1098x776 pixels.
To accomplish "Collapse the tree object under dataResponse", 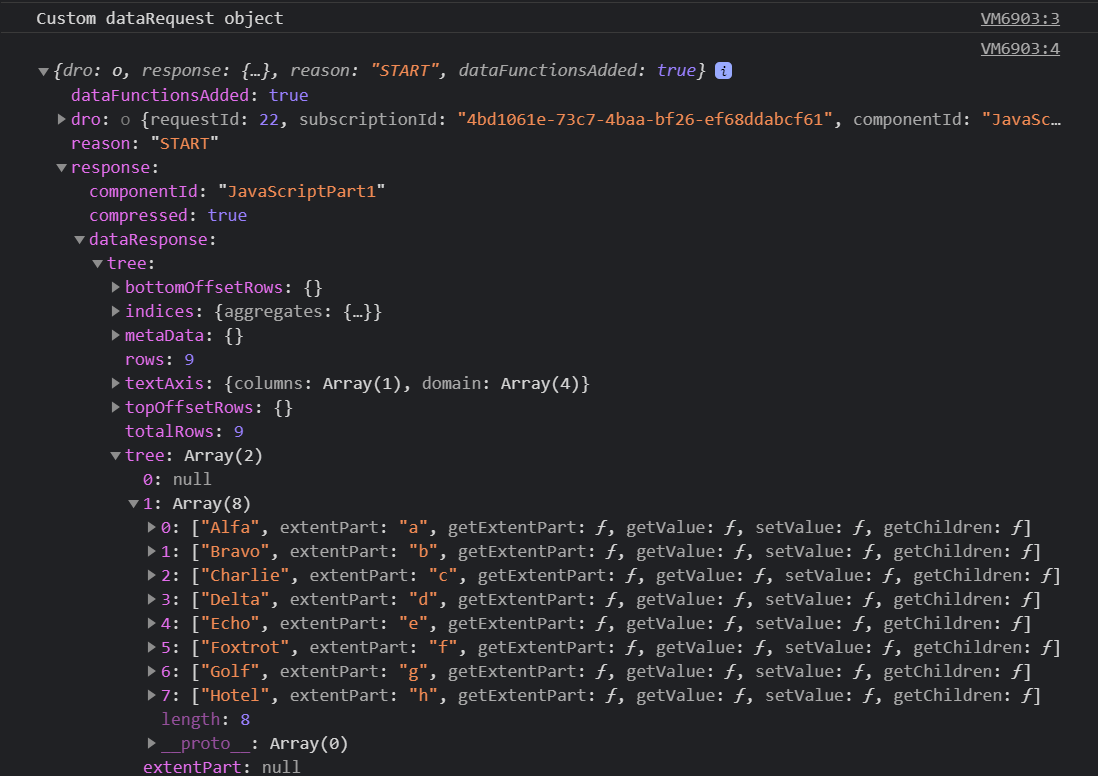I will click(x=97, y=264).
